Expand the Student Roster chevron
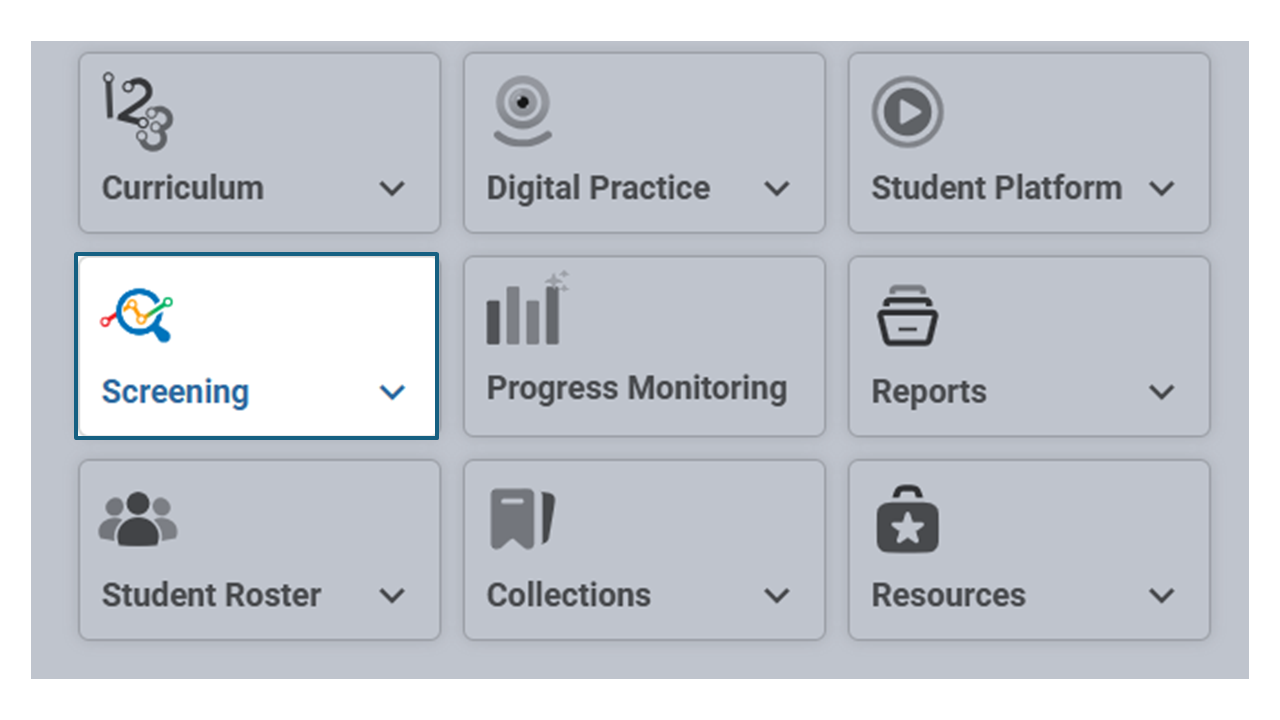Image resolution: width=1280 pixels, height=720 pixels. pyautogui.click(x=393, y=596)
